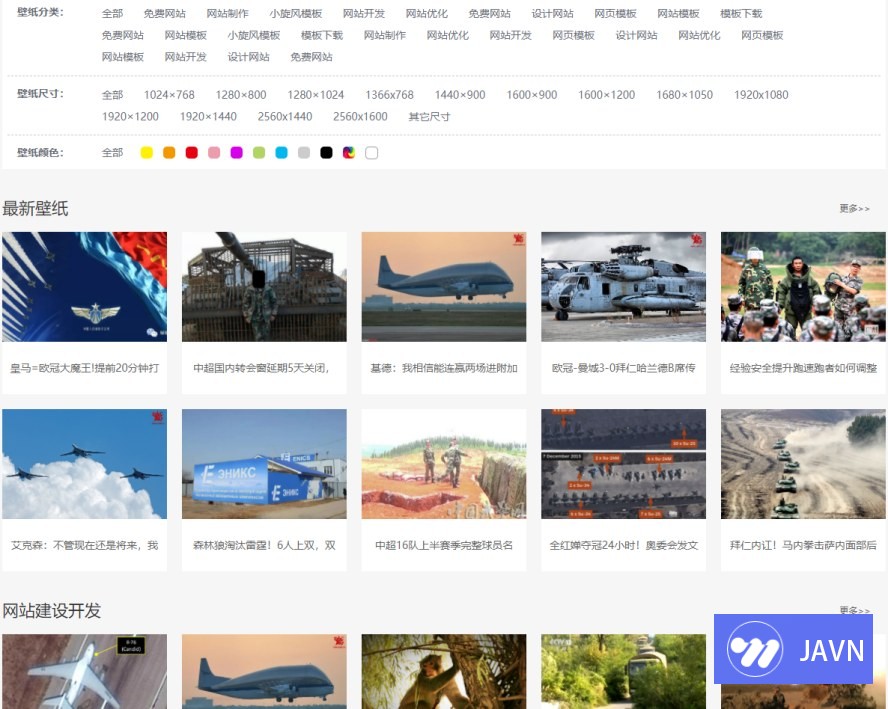Click caption 皇马=欧冠大魔王!提前20分钟打
888x709 pixels.
(x=84, y=368)
